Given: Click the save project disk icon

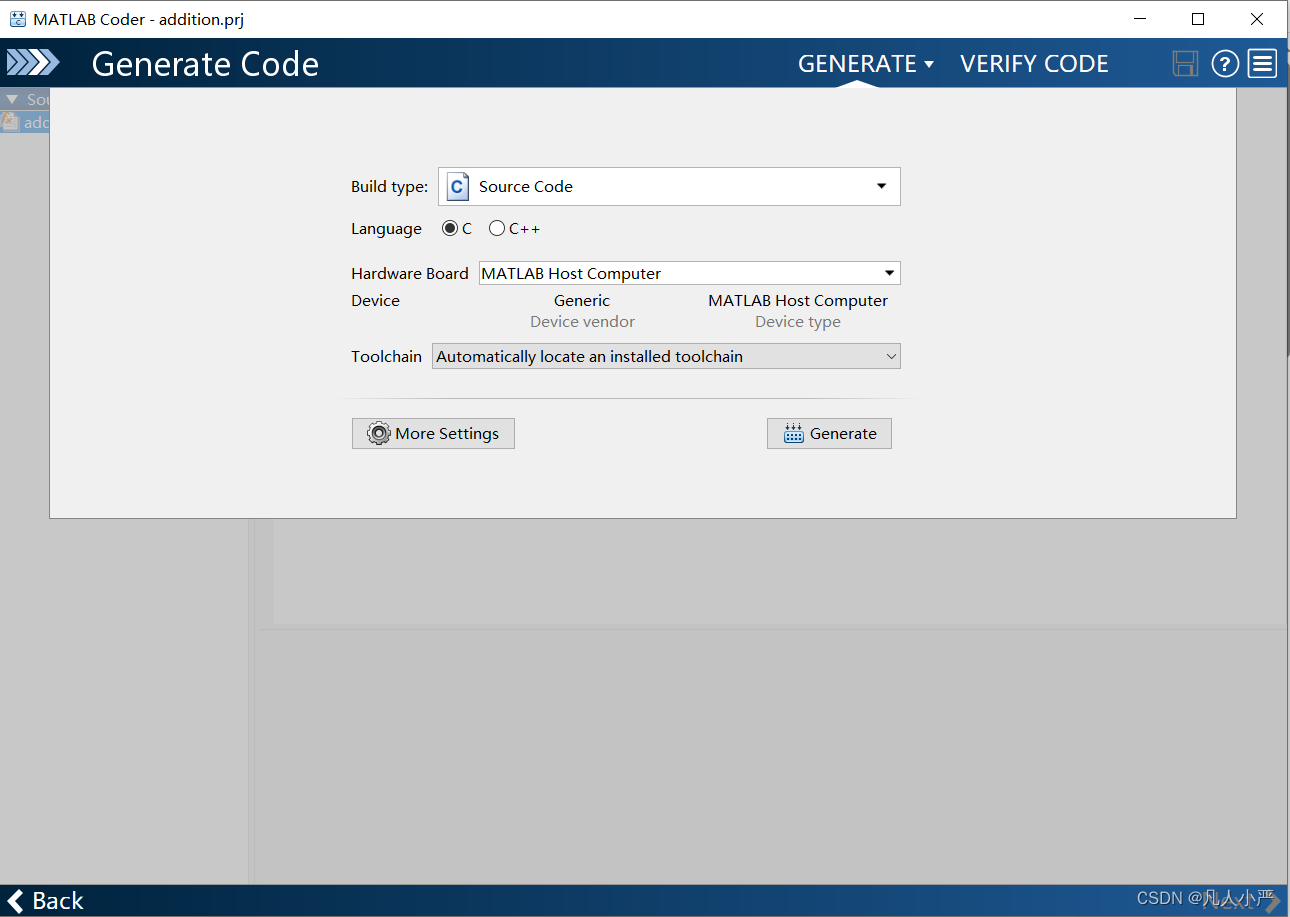Looking at the screenshot, I should (1185, 64).
